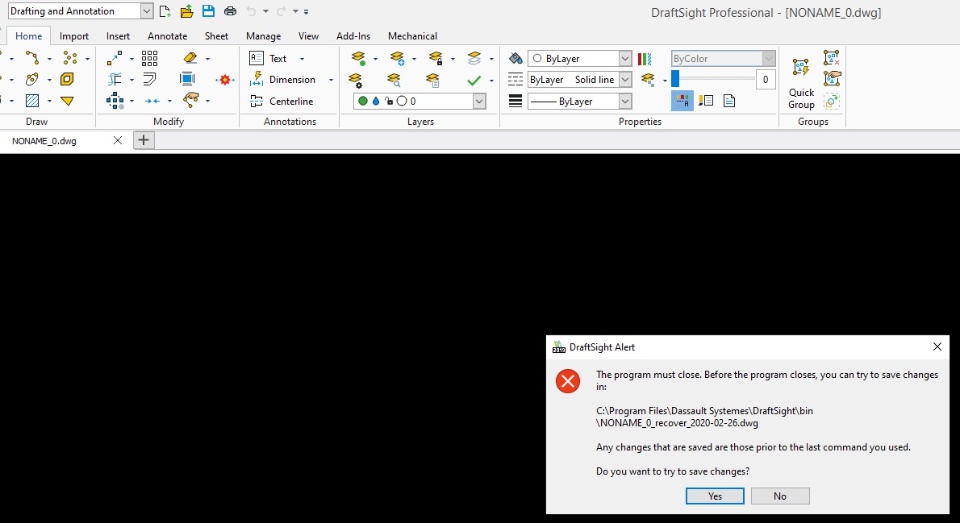Click the transparency slider handle

[x=675, y=78]
